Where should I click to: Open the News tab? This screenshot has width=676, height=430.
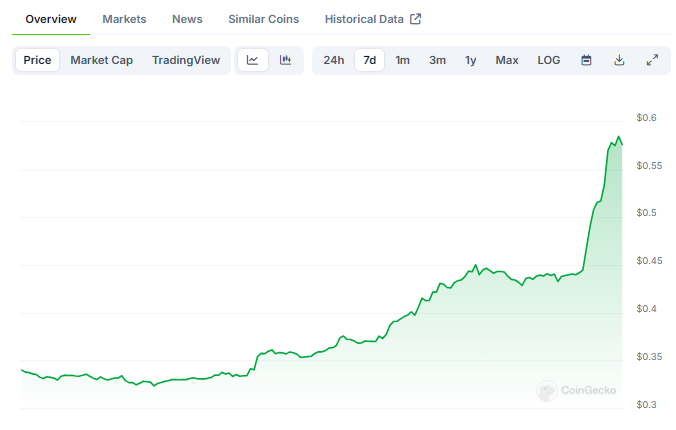coord(187,19)
